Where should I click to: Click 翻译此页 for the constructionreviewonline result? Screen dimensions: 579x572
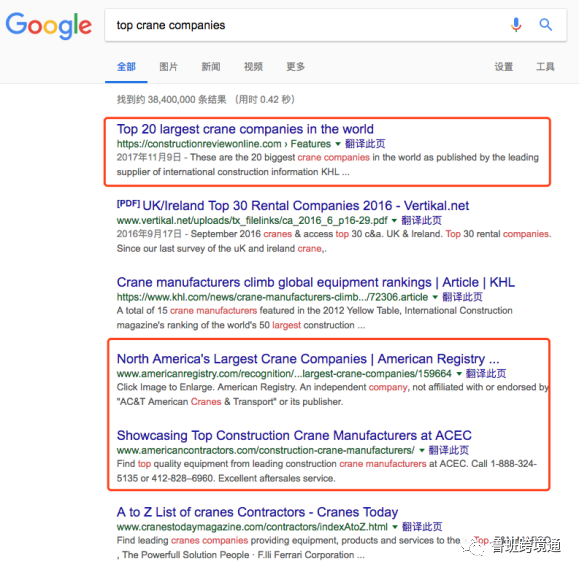click(365, 144)
